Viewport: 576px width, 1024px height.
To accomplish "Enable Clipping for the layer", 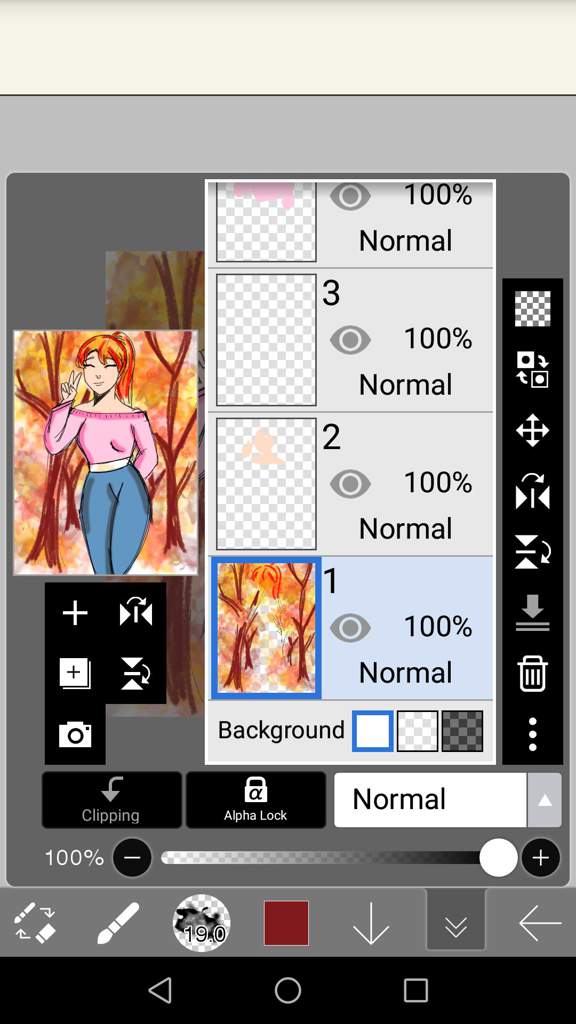I will 112,800.
